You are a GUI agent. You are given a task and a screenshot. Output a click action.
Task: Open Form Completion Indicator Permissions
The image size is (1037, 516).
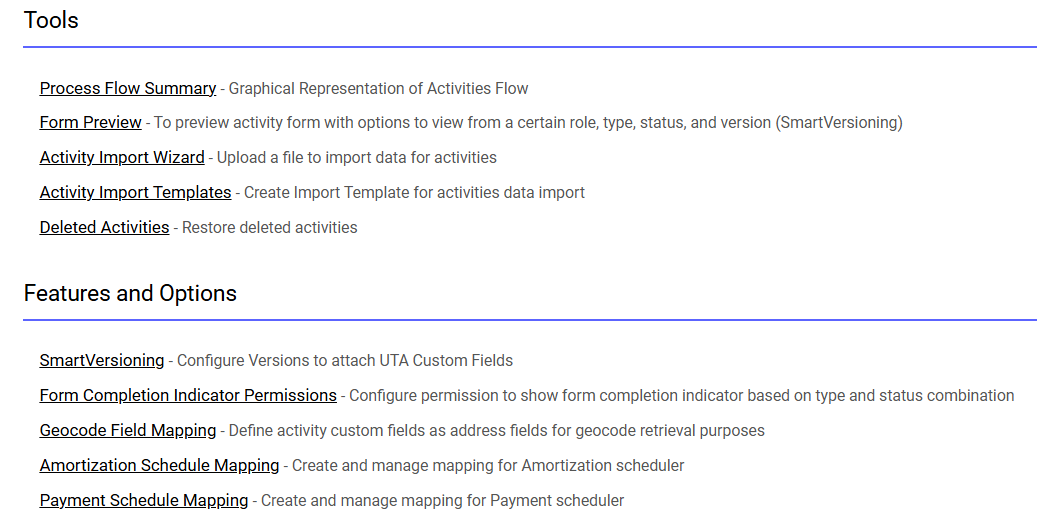click(x=188, y=396)
